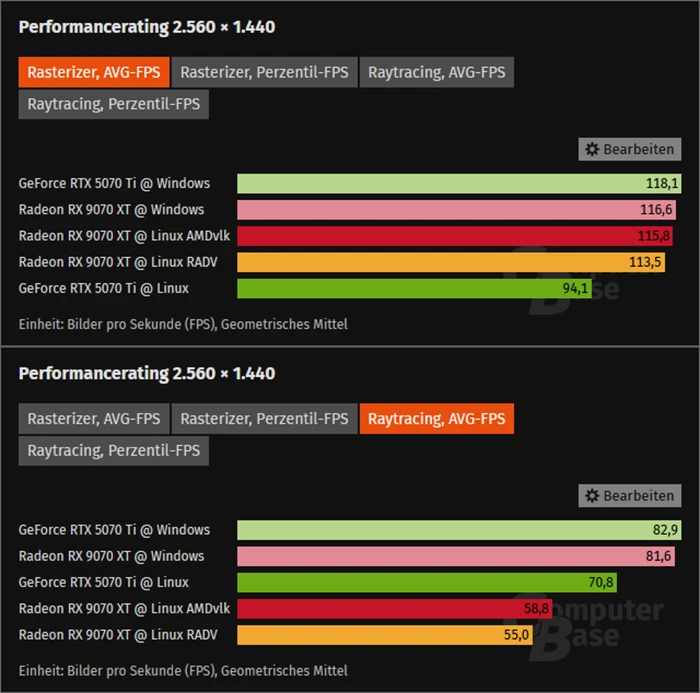This screenshot has width=700, height=693.
Task: Click the Einheit footnote under the bottom chart
Action: coord(183,671)
